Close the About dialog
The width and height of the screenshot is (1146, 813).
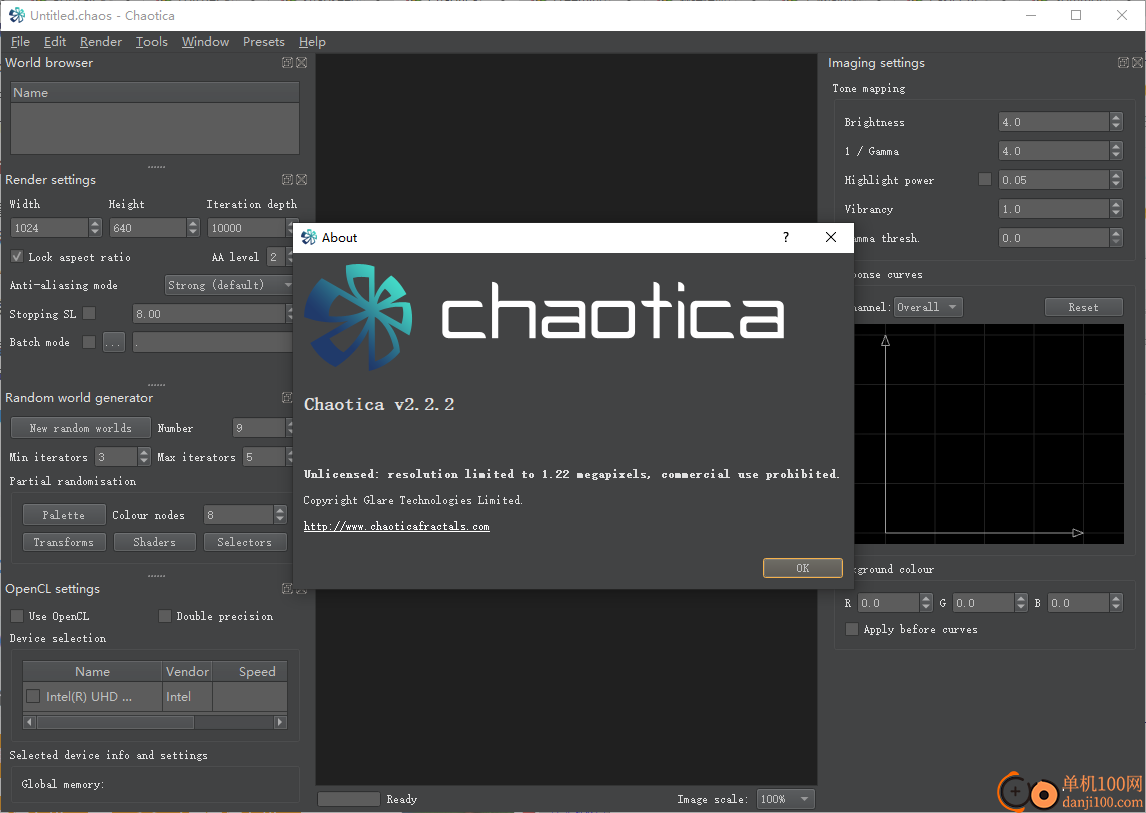[x=831, y=237]
